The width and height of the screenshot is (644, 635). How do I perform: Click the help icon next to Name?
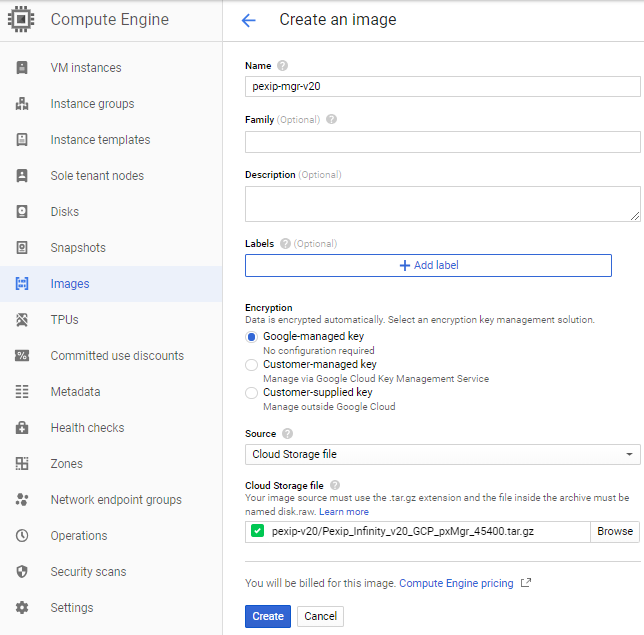(284, 66)
